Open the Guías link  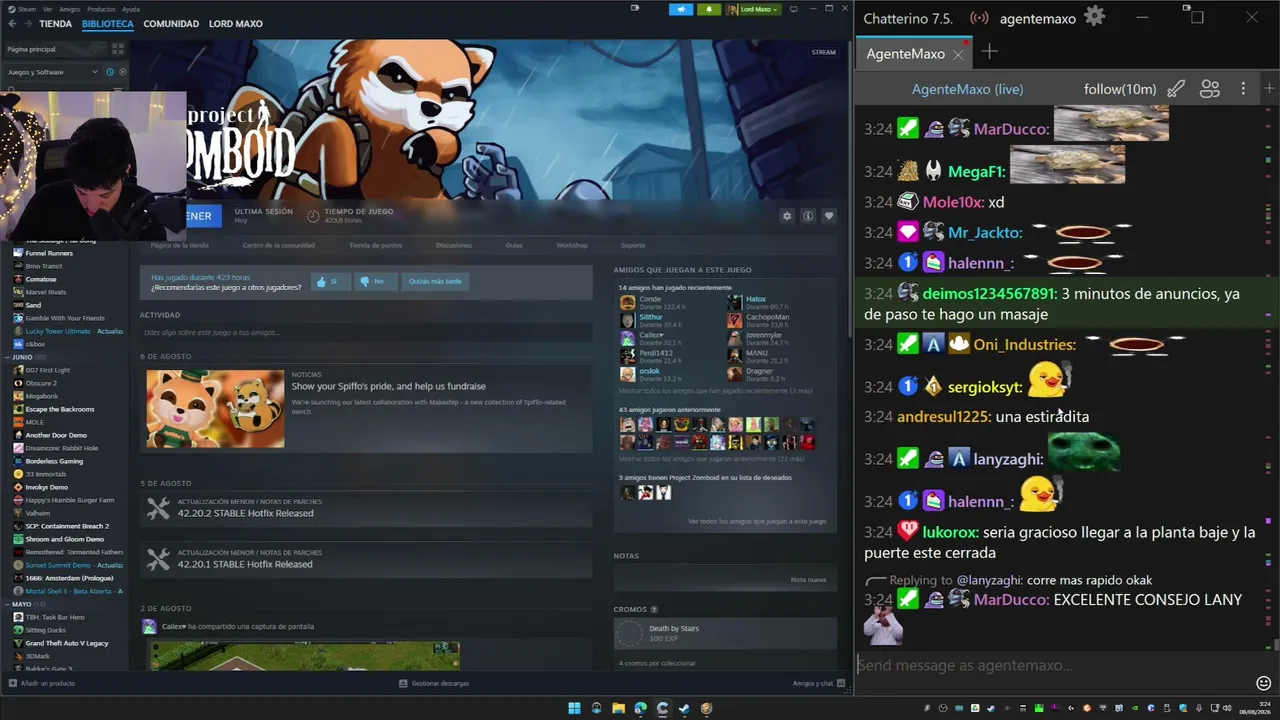pyautogui.click(x=514, y=245)
